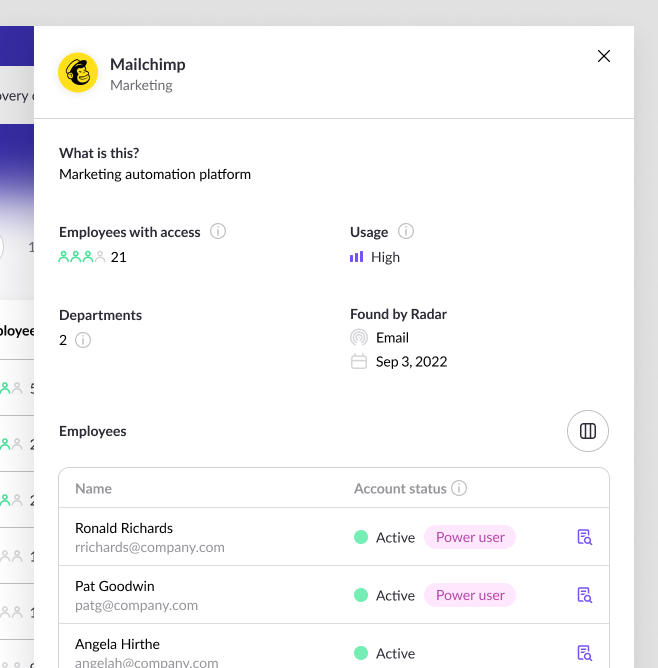Click the Name column header
This screenshot has width=658, height=668.
pyautogui.click(x=93, y=488)
